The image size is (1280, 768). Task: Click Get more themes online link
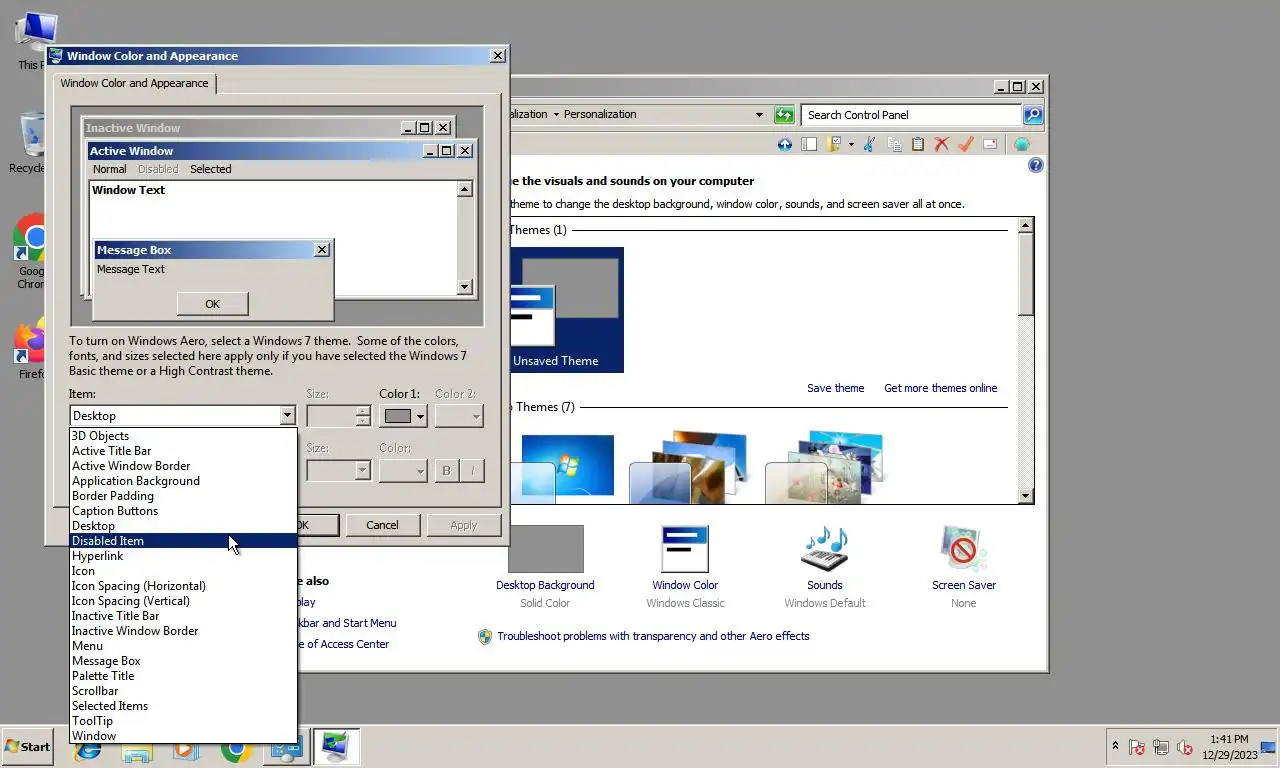(x=940, y=388)
